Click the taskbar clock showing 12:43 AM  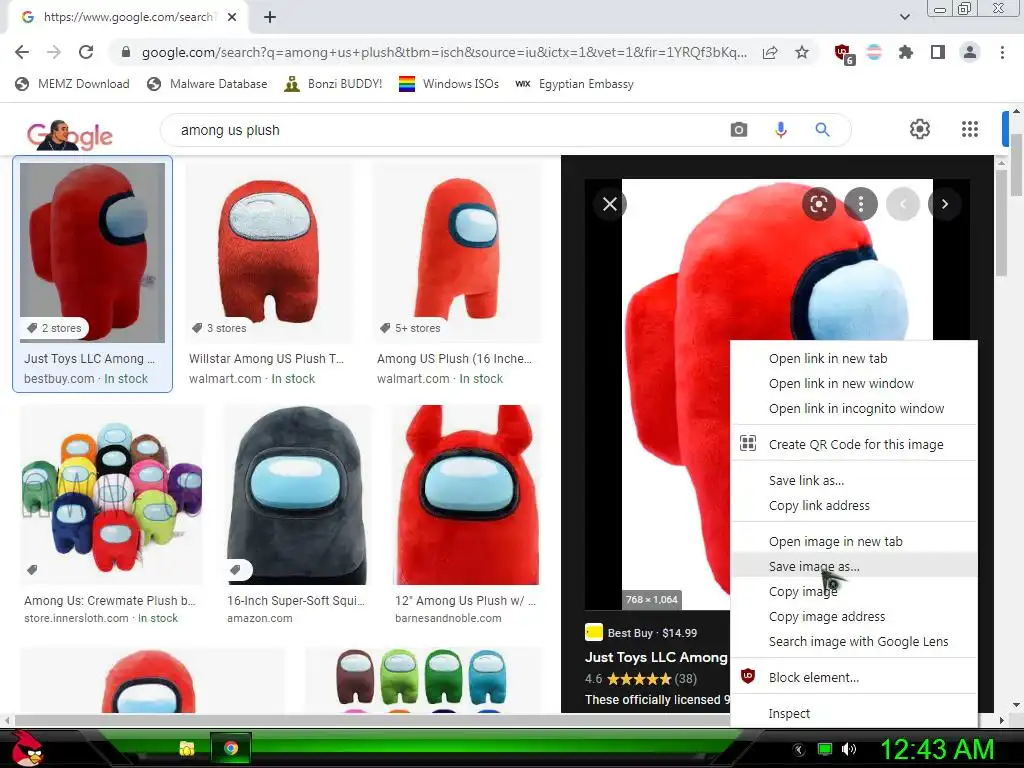937,749
